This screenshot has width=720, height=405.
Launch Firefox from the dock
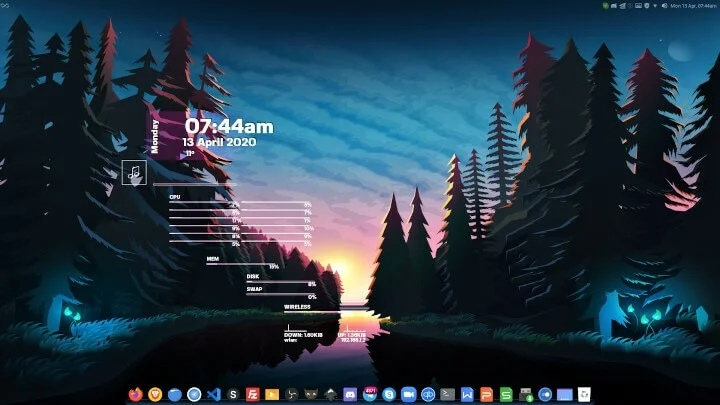(135, 394)
